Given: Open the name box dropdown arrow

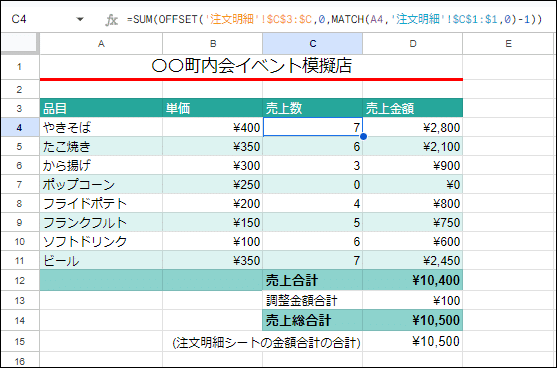Looking at the screenshot, I should point(80,20).
